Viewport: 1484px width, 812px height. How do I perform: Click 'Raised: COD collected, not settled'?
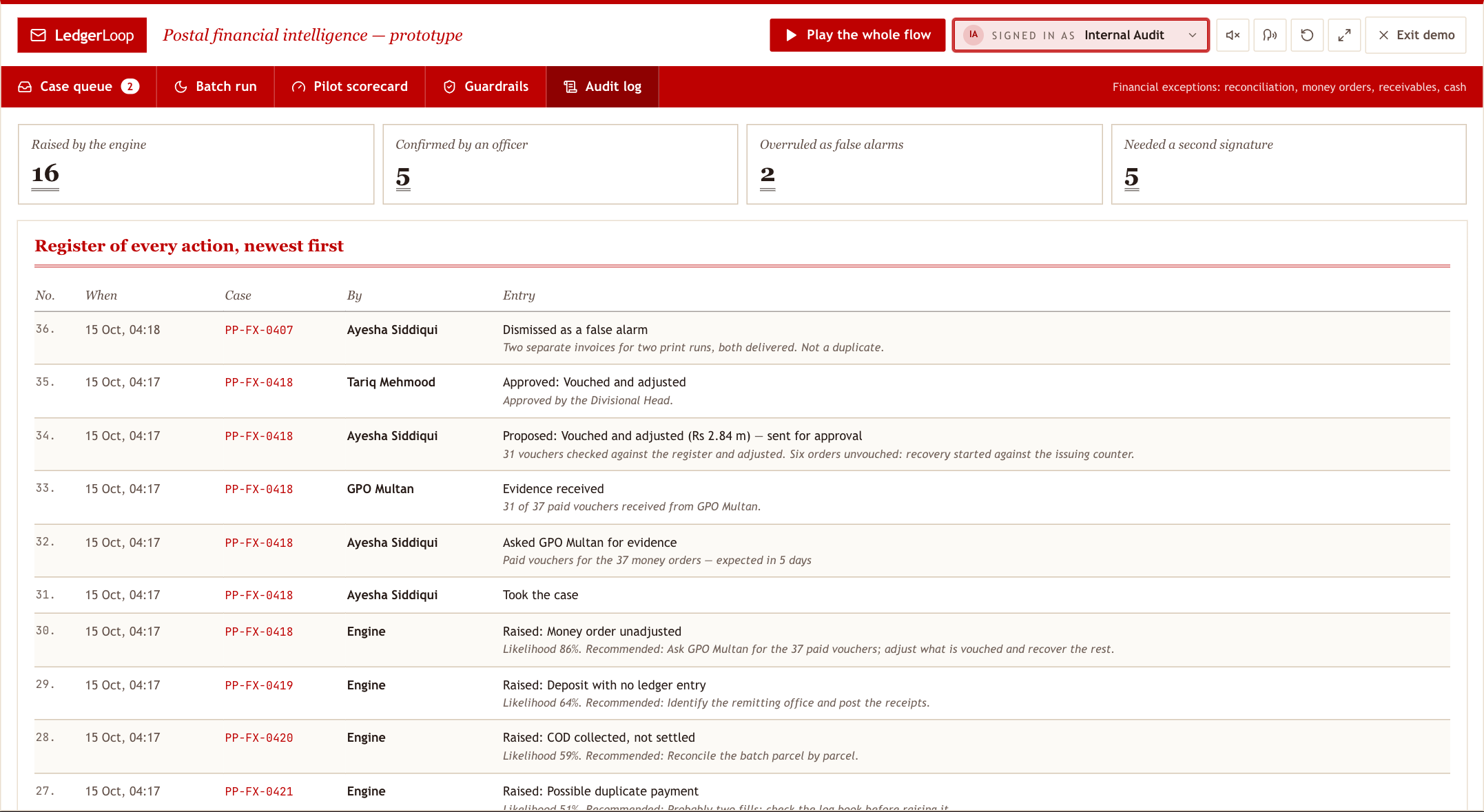pyautogui.click(x=599, y=738)
